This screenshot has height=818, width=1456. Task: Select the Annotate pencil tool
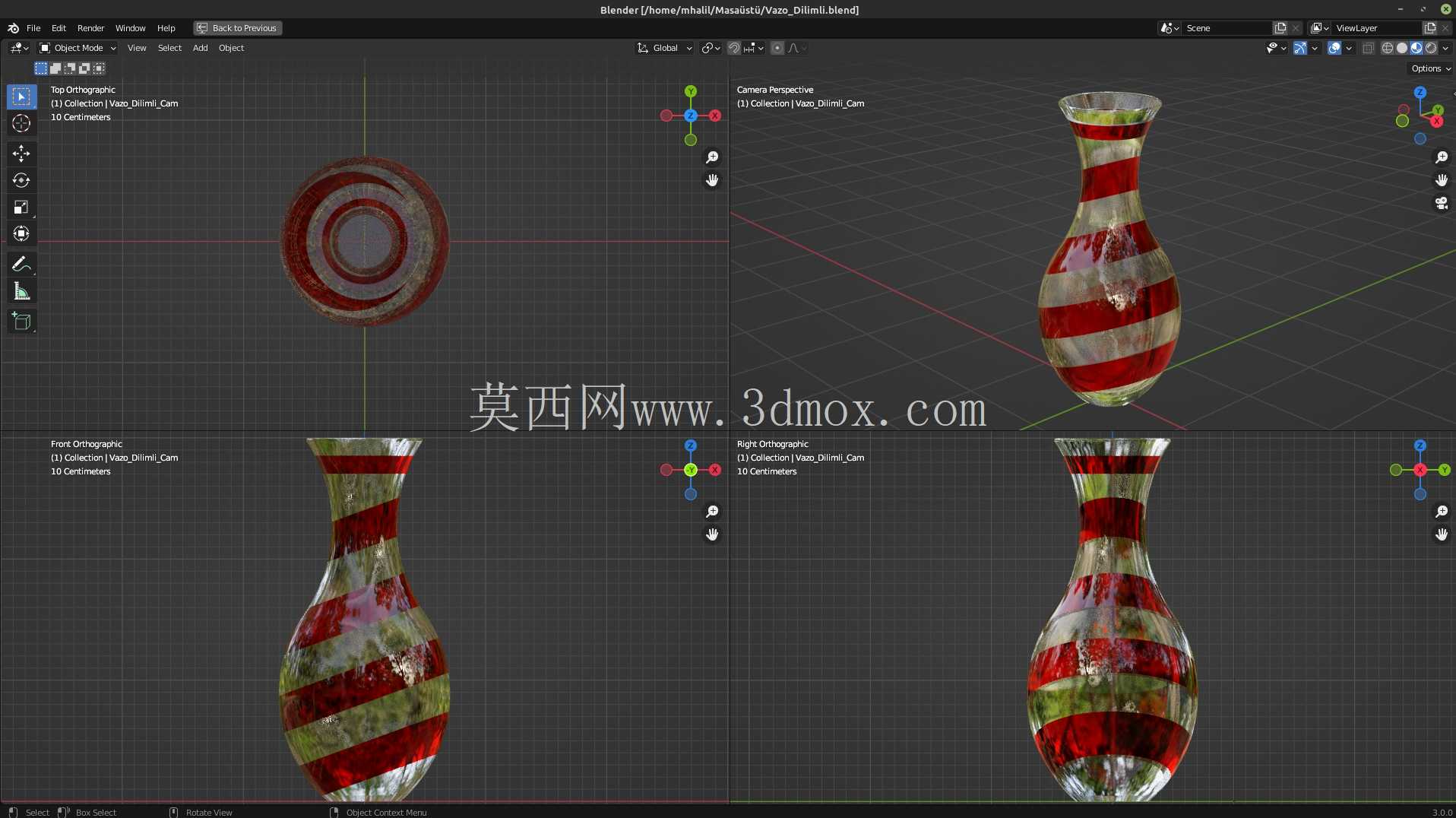[21, 264]
